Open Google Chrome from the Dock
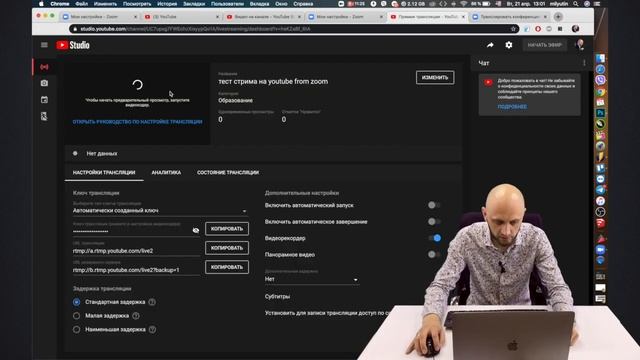The image size is (640, 360). [x=600, y=91]
